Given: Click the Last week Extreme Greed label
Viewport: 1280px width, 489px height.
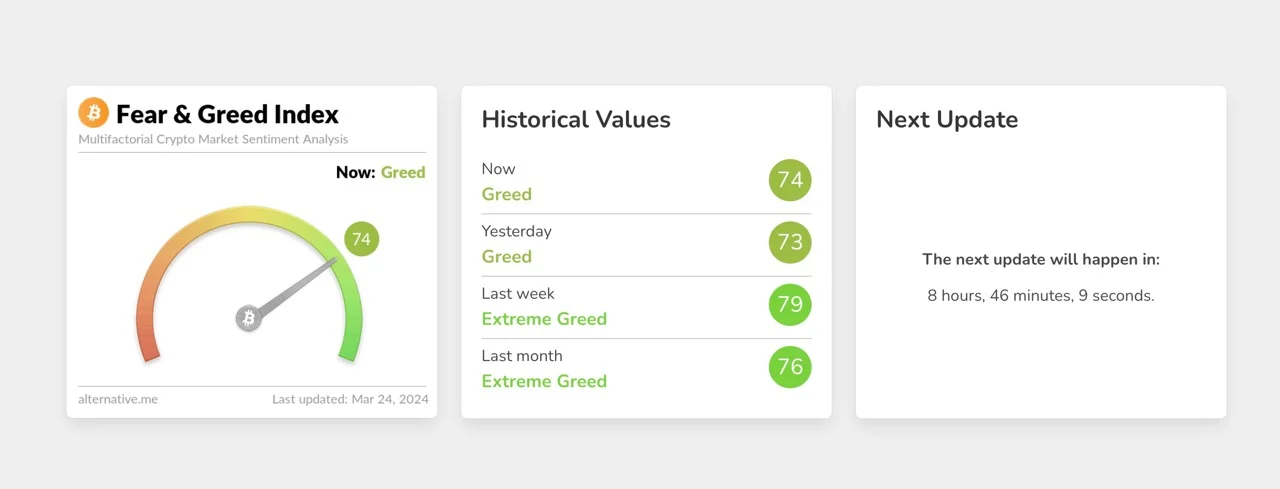Looking at the screenshot, I should (544, 319).
